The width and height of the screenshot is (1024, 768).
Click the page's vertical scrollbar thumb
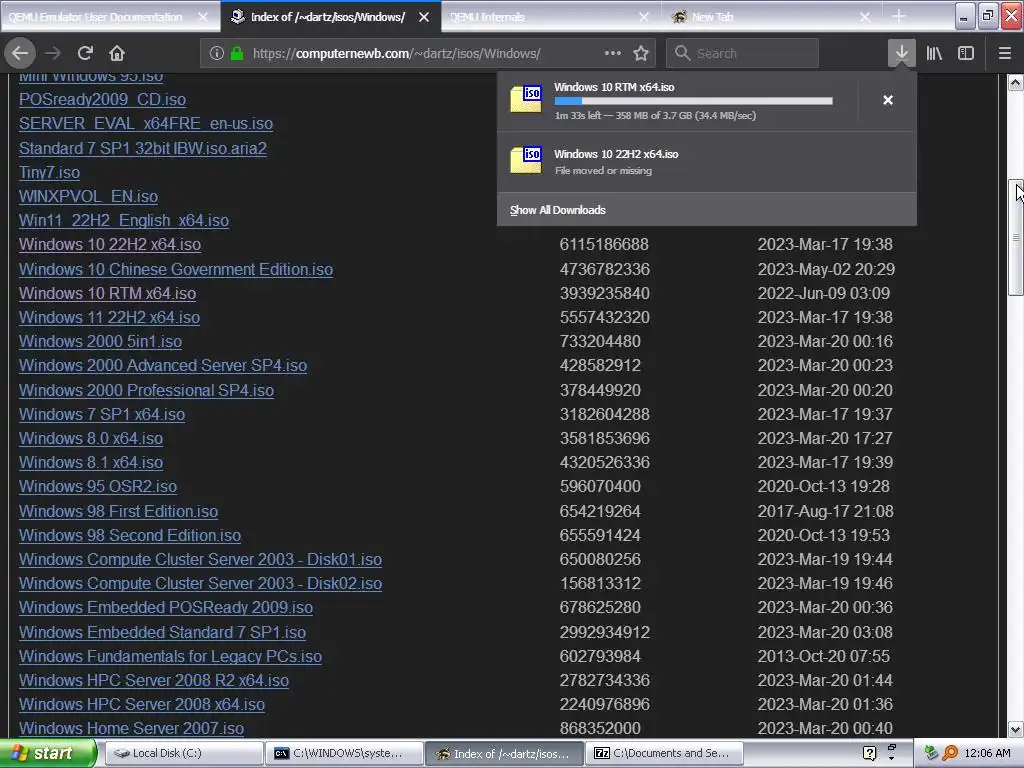tap(1016, 236)
